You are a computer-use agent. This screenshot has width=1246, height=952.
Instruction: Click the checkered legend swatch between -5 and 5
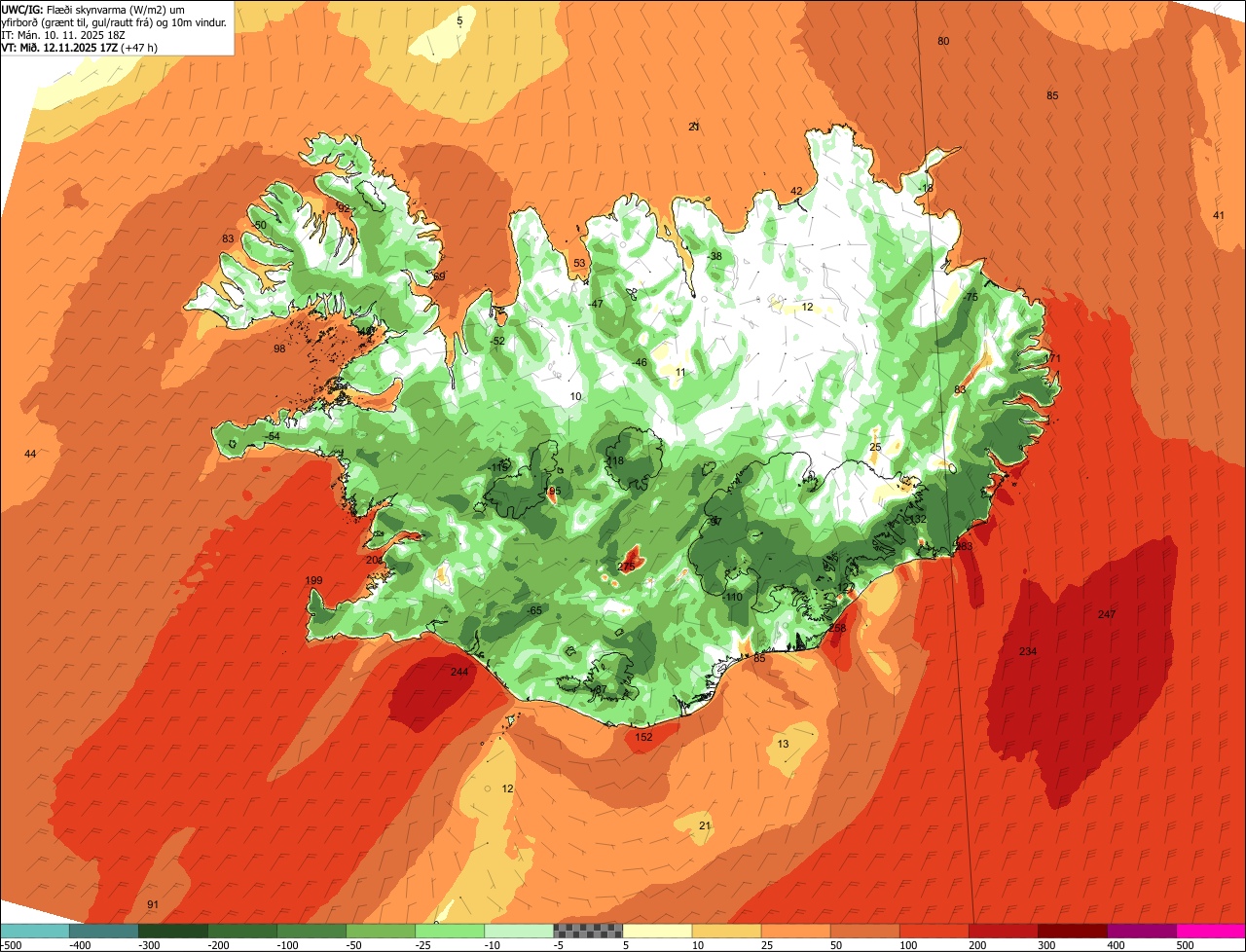point(588,931)
